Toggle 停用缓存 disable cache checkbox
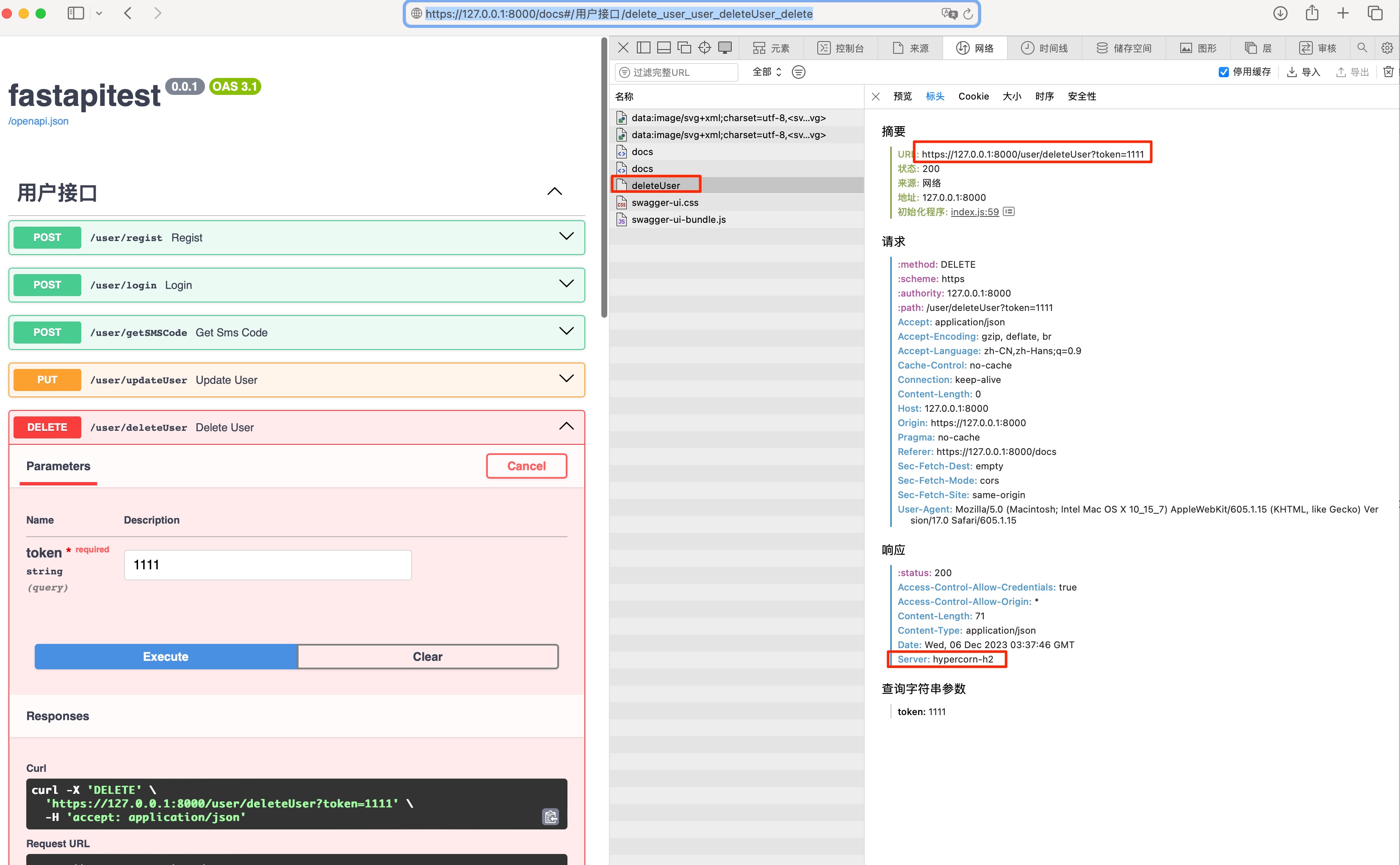1400x865 pixels. pos(1224,72)
